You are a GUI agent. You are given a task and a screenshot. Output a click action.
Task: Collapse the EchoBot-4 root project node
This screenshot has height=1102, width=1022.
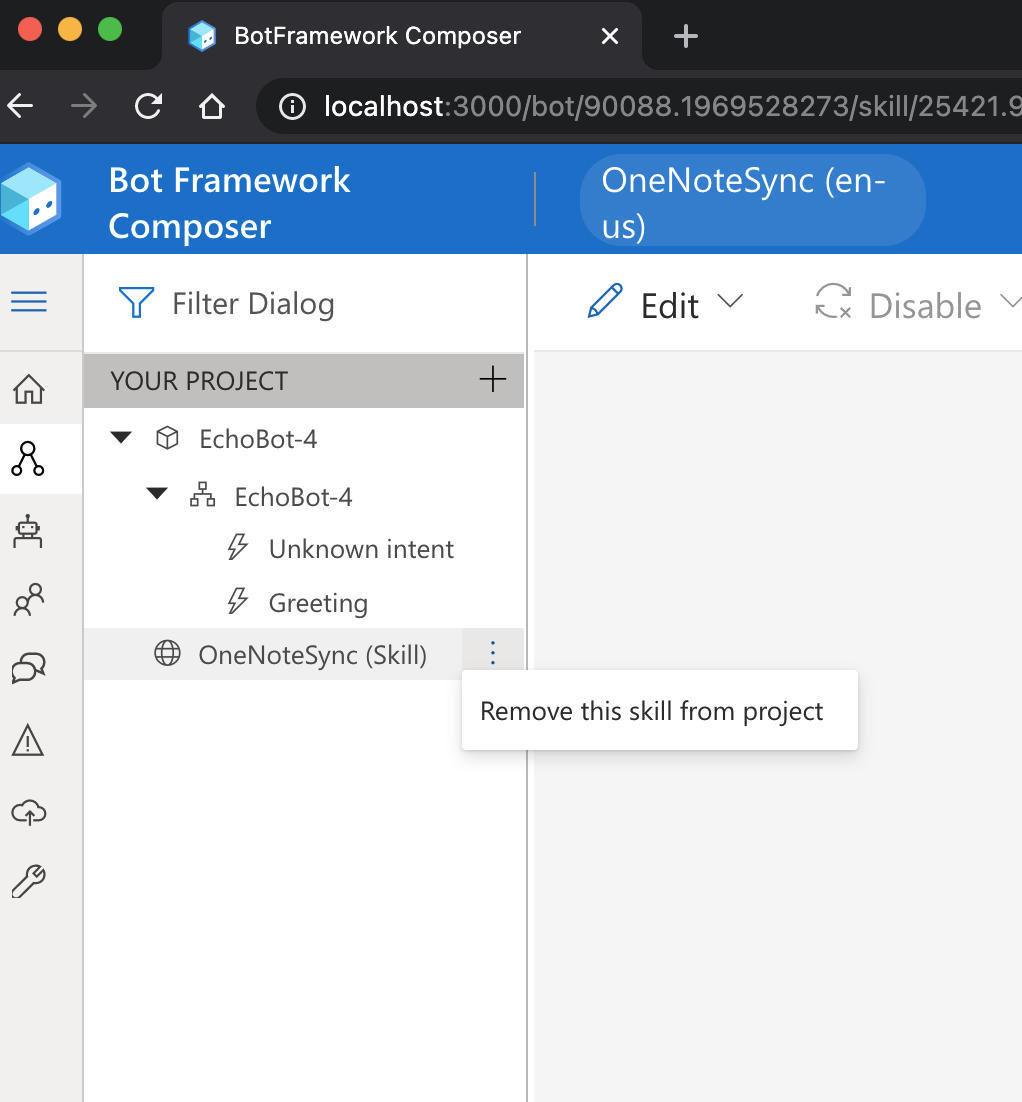[122, 438]
